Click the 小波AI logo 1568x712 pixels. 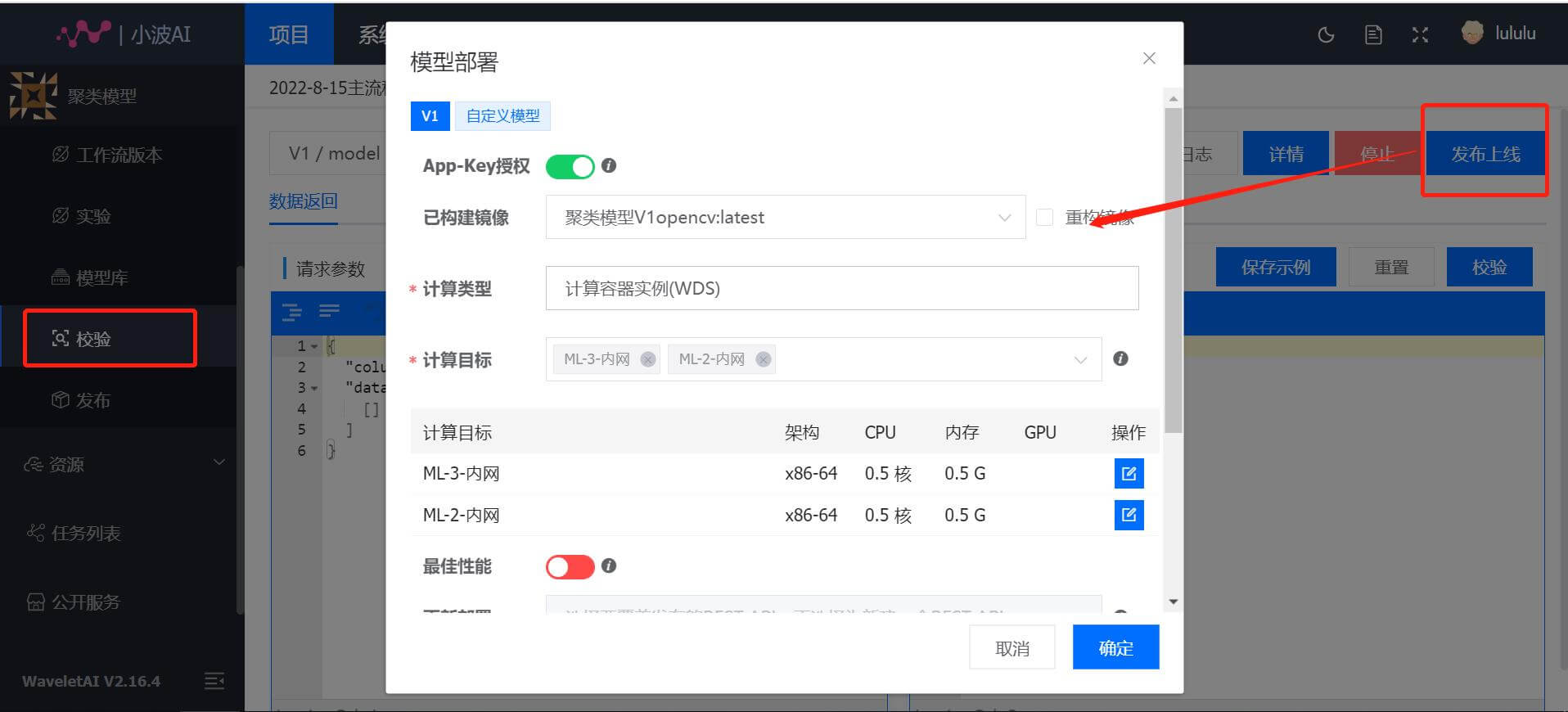click(x=124, y=34)
